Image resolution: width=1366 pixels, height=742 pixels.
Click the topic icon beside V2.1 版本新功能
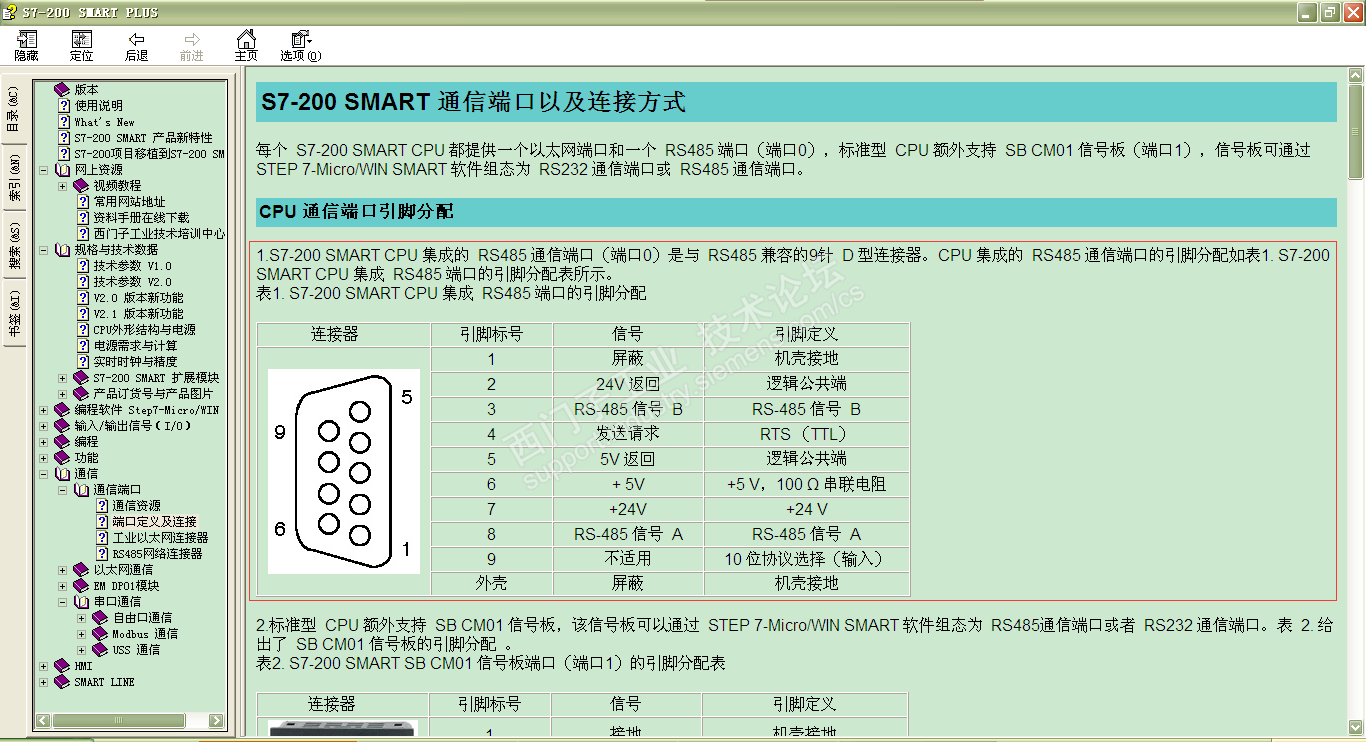84,313
